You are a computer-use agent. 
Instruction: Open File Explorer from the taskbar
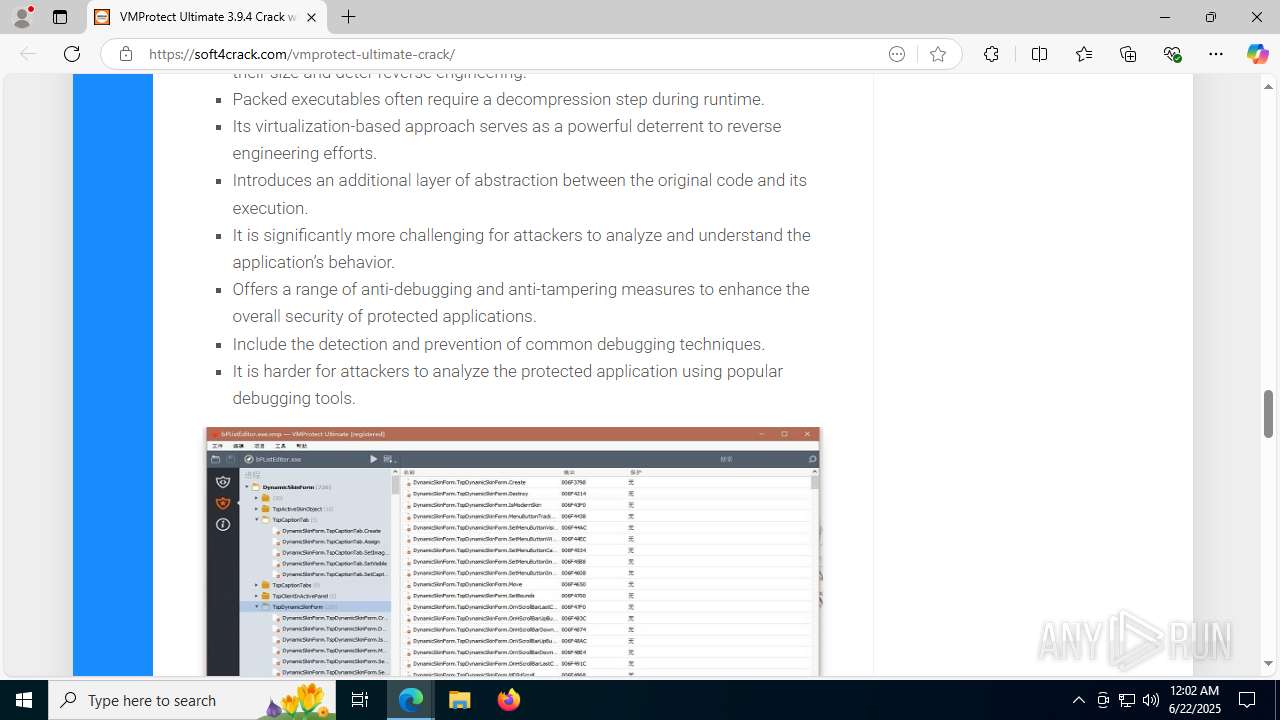(x=459, y=700)
